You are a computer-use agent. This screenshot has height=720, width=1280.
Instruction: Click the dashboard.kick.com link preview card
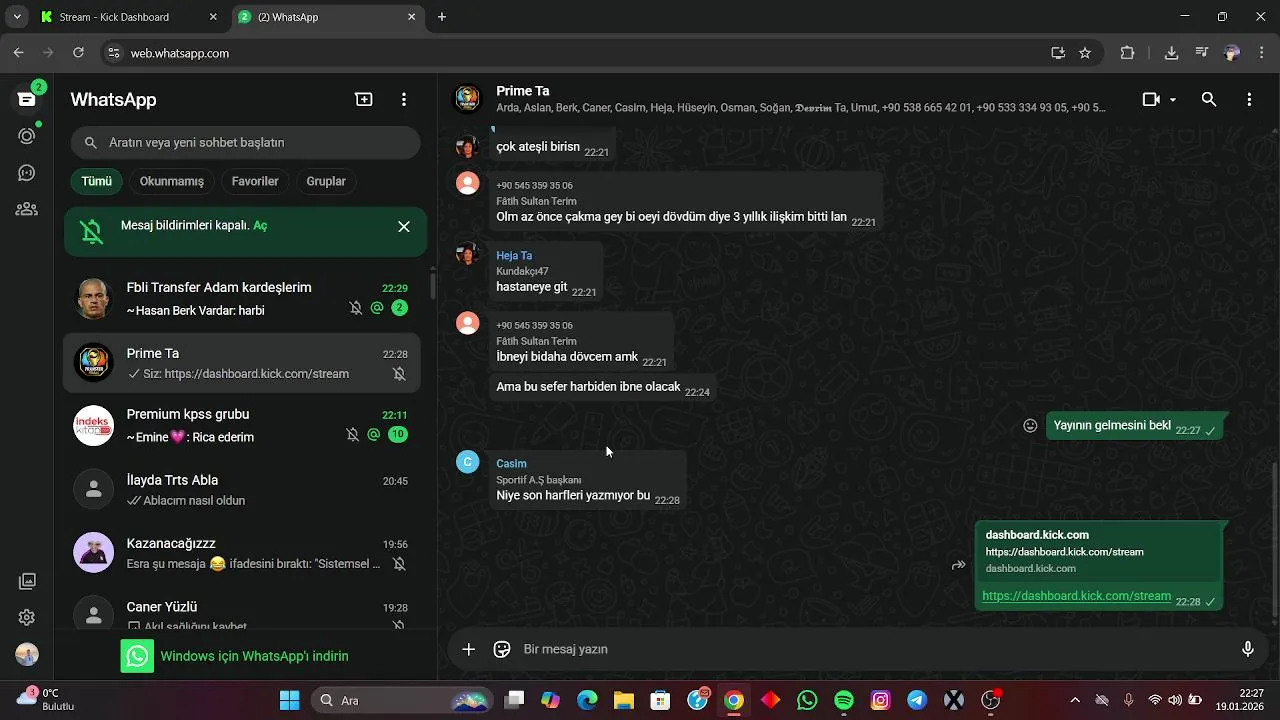1099,551
